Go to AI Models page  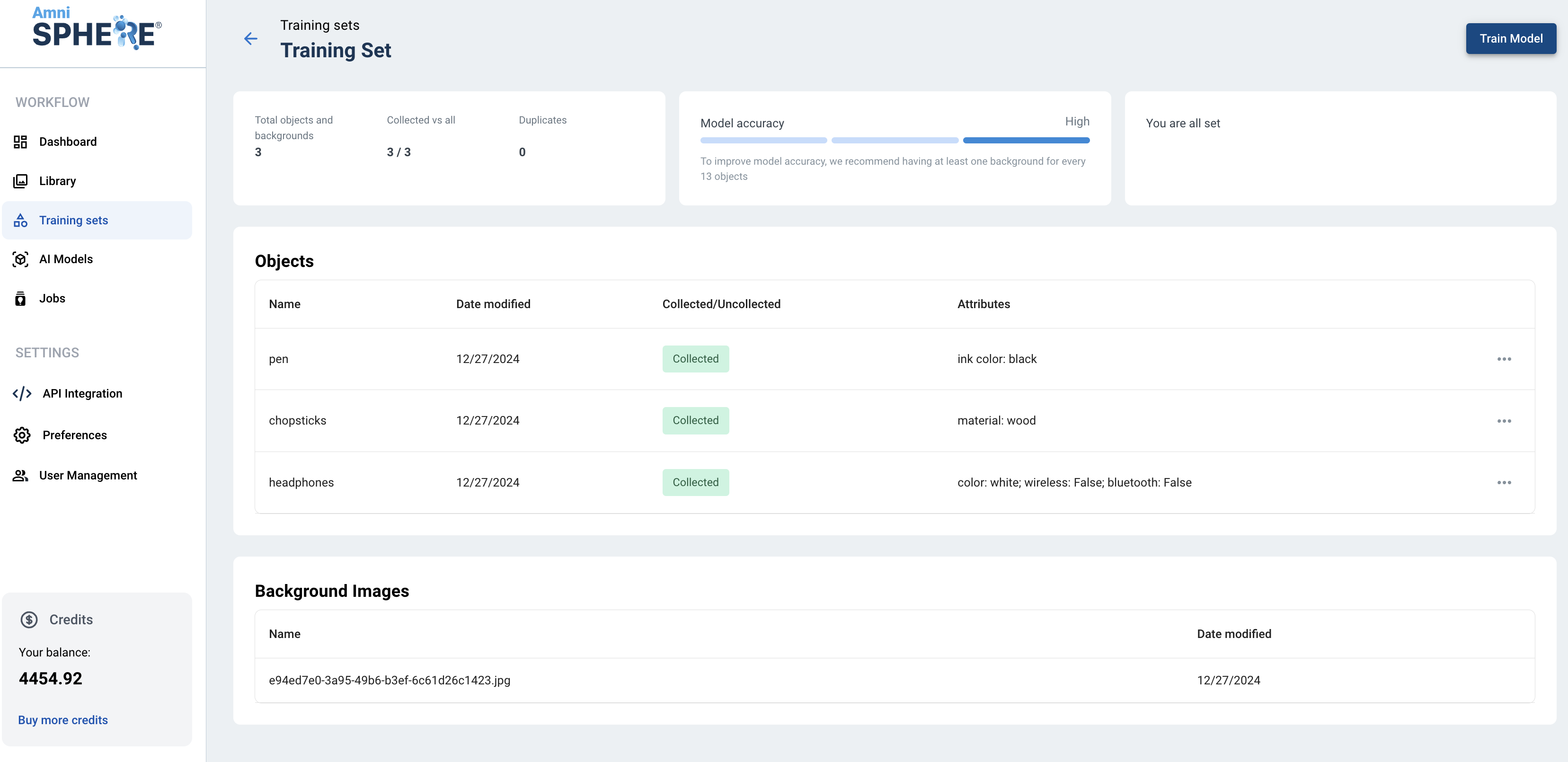pyautogui.click(x=66, y=259)
